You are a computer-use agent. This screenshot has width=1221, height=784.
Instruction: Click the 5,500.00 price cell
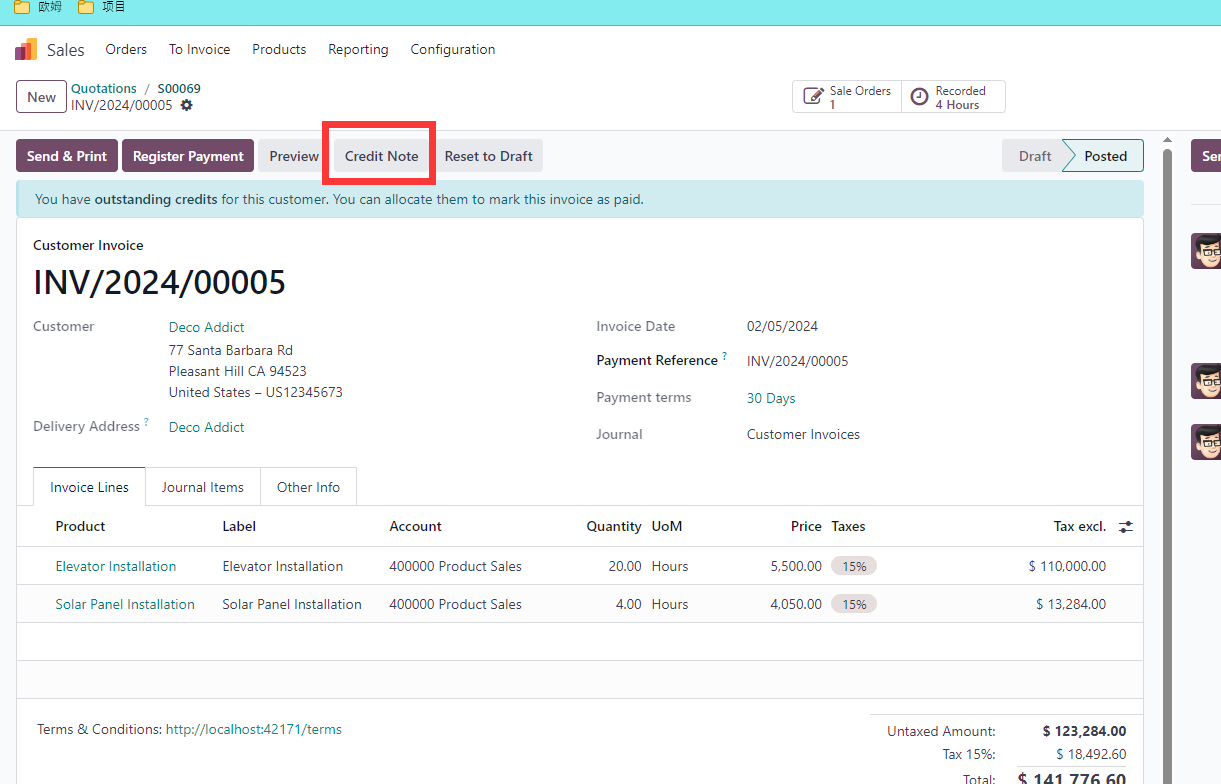click(796, 566)
